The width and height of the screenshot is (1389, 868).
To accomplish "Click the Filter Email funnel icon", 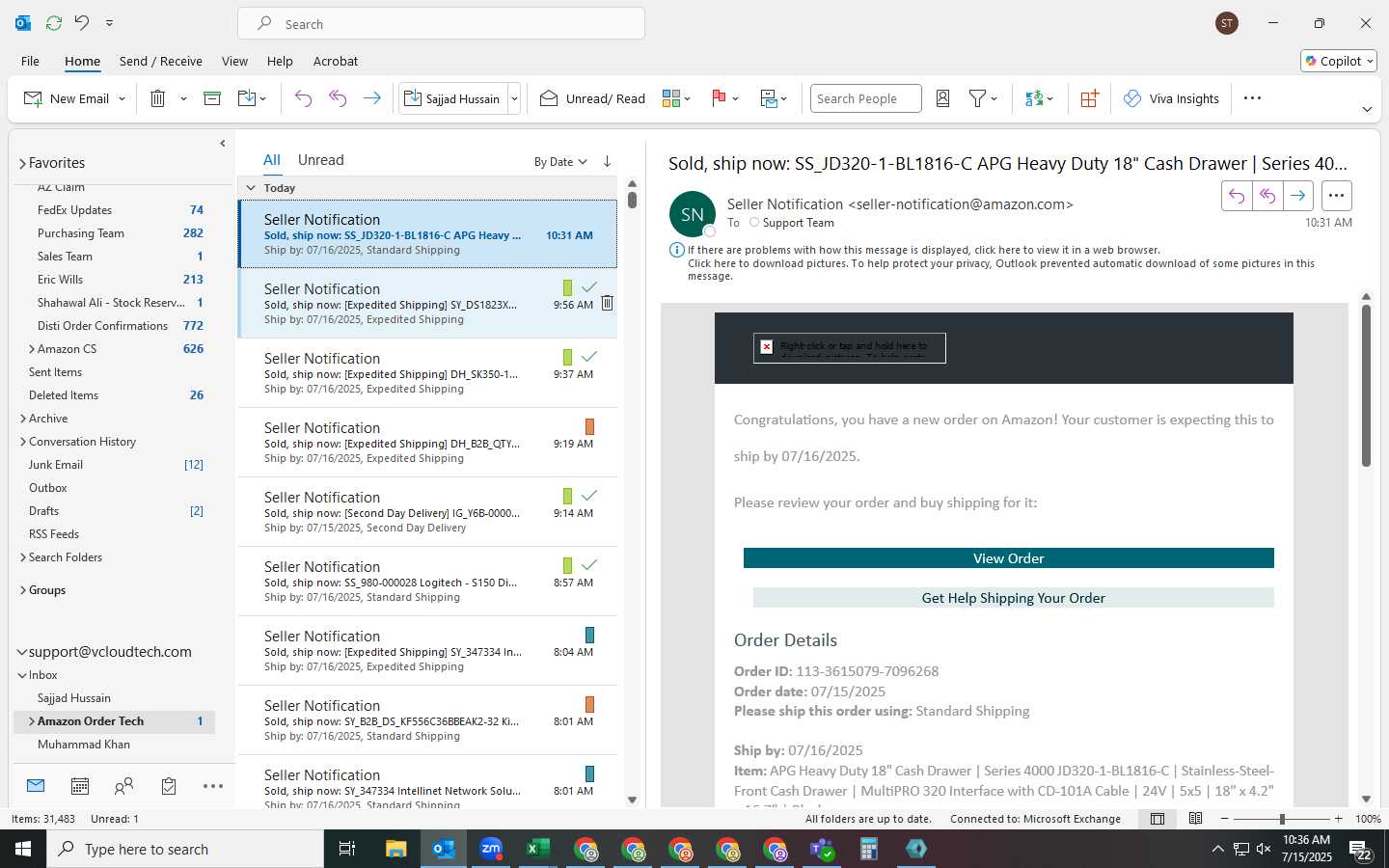I will (x=977, y=98).
